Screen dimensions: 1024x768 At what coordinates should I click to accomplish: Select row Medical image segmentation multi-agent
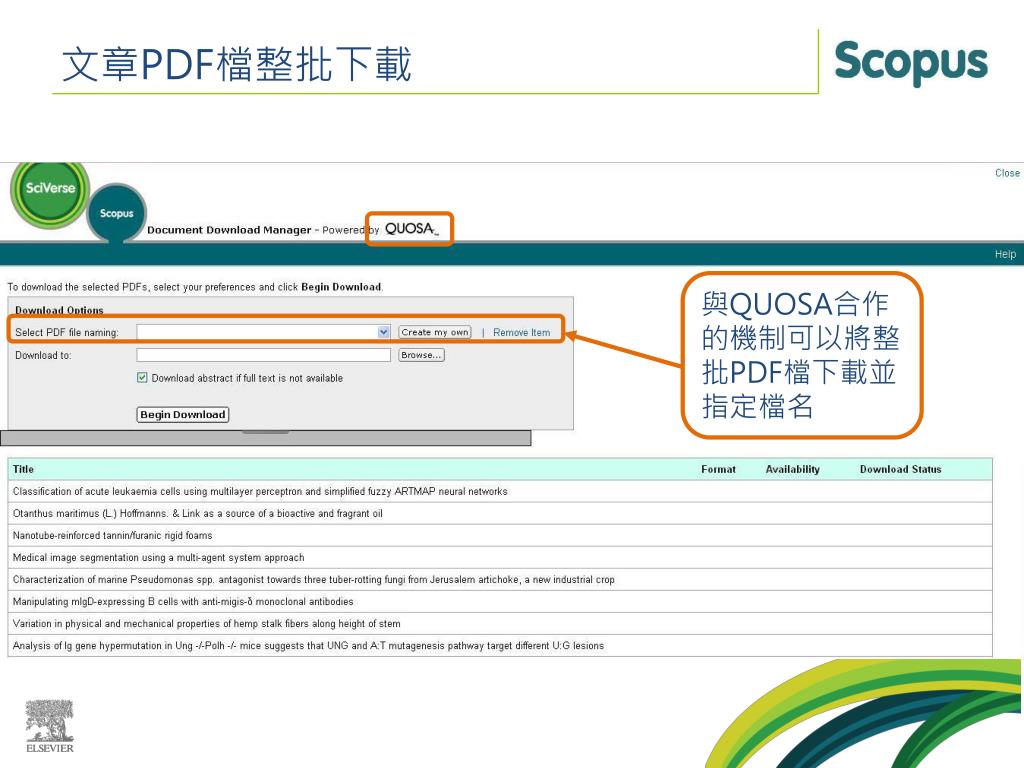[500, 558]
